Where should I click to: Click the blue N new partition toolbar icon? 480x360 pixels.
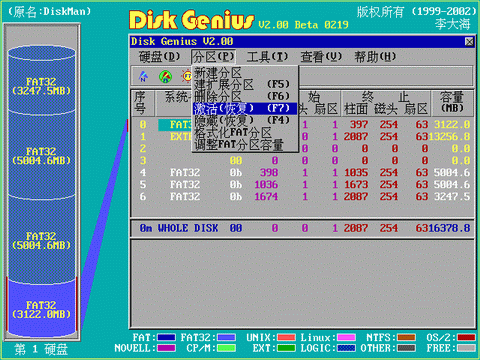143,76
